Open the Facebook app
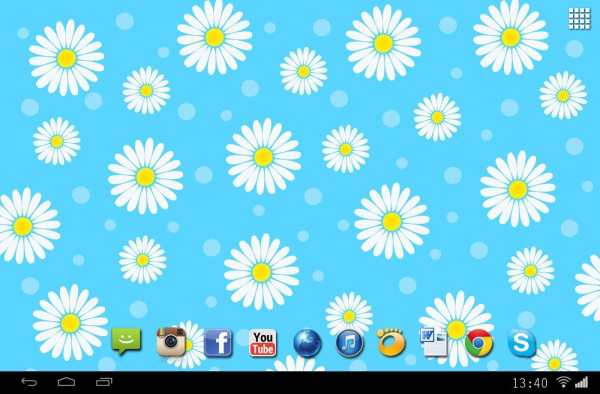 218,343
